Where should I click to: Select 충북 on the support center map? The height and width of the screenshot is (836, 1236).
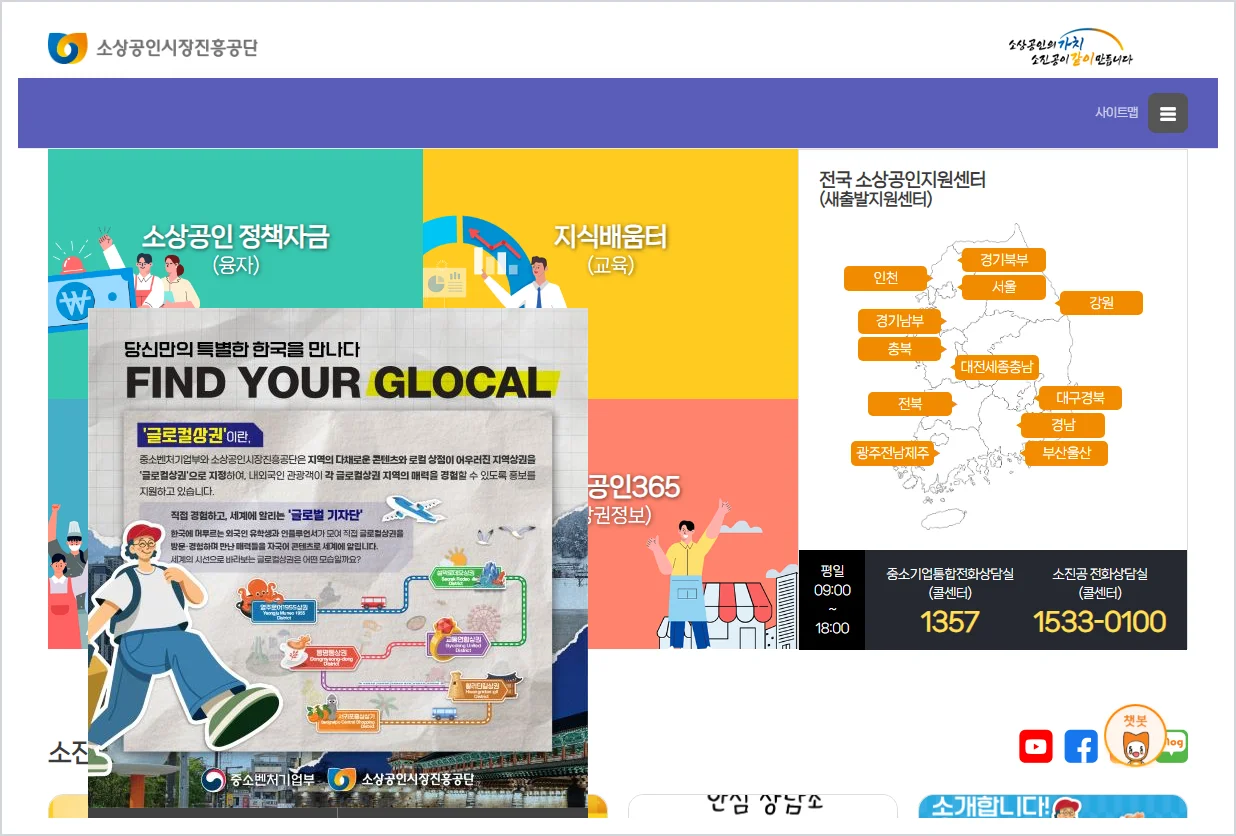[900, 349]
